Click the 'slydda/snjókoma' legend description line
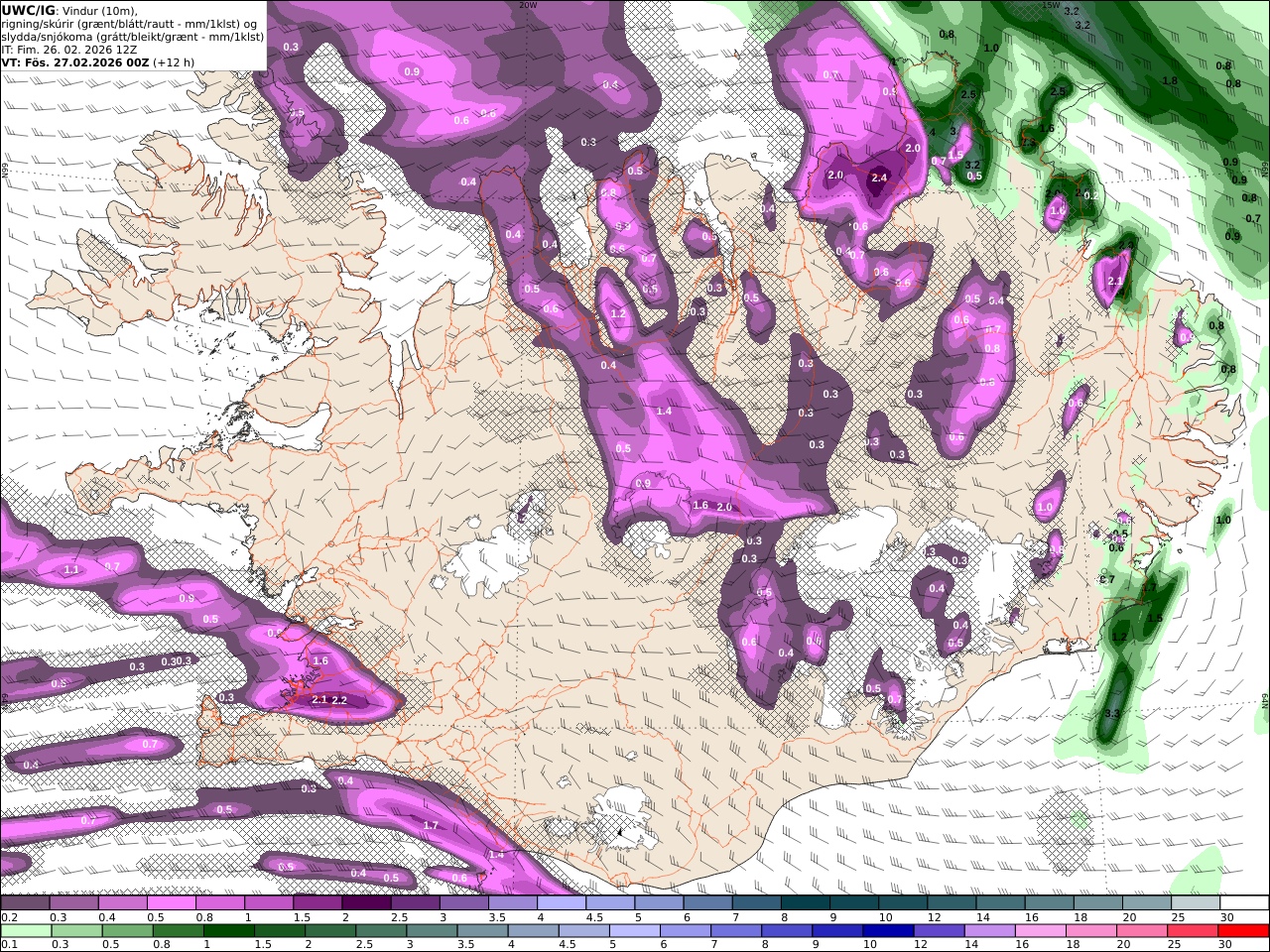The height and width of the screenshot is (952, 1270). pyautogui.click(x=133, y=37)
